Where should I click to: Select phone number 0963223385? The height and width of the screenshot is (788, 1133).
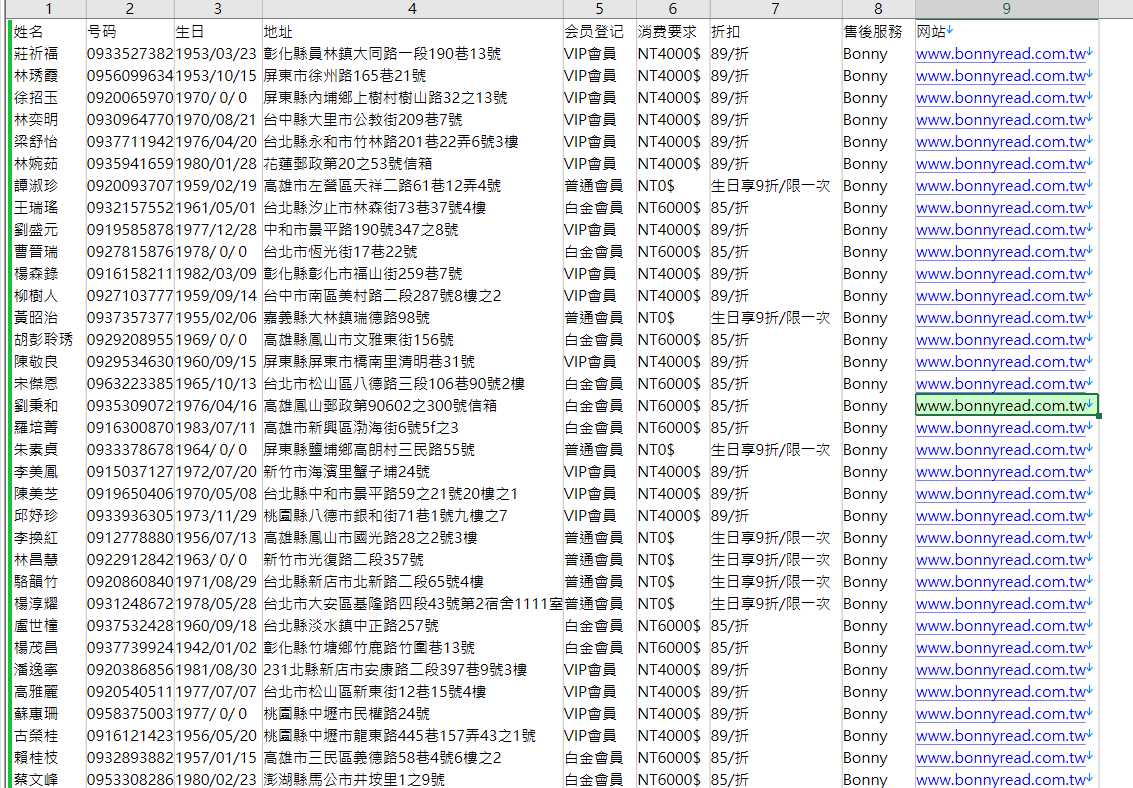(x=130, y=384)
